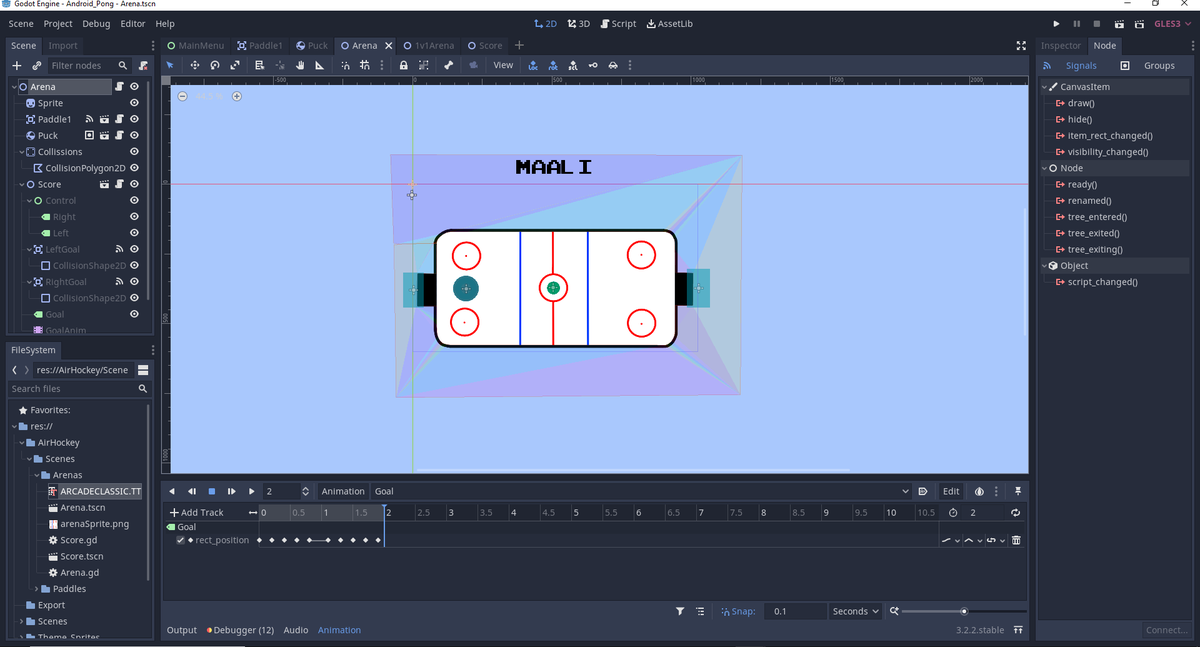Collapse the Object signals category
This screenshot has width=1200, height=647.
coord(1044,266)
